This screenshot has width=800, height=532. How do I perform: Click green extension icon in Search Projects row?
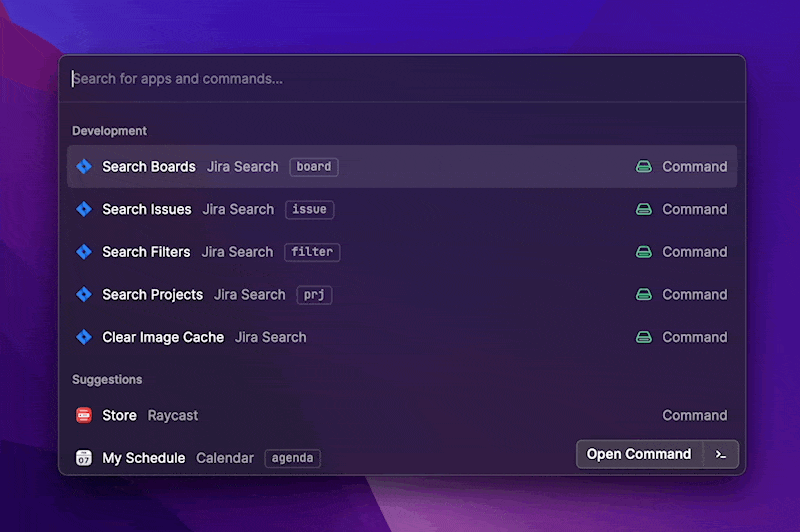click(643, 294)
